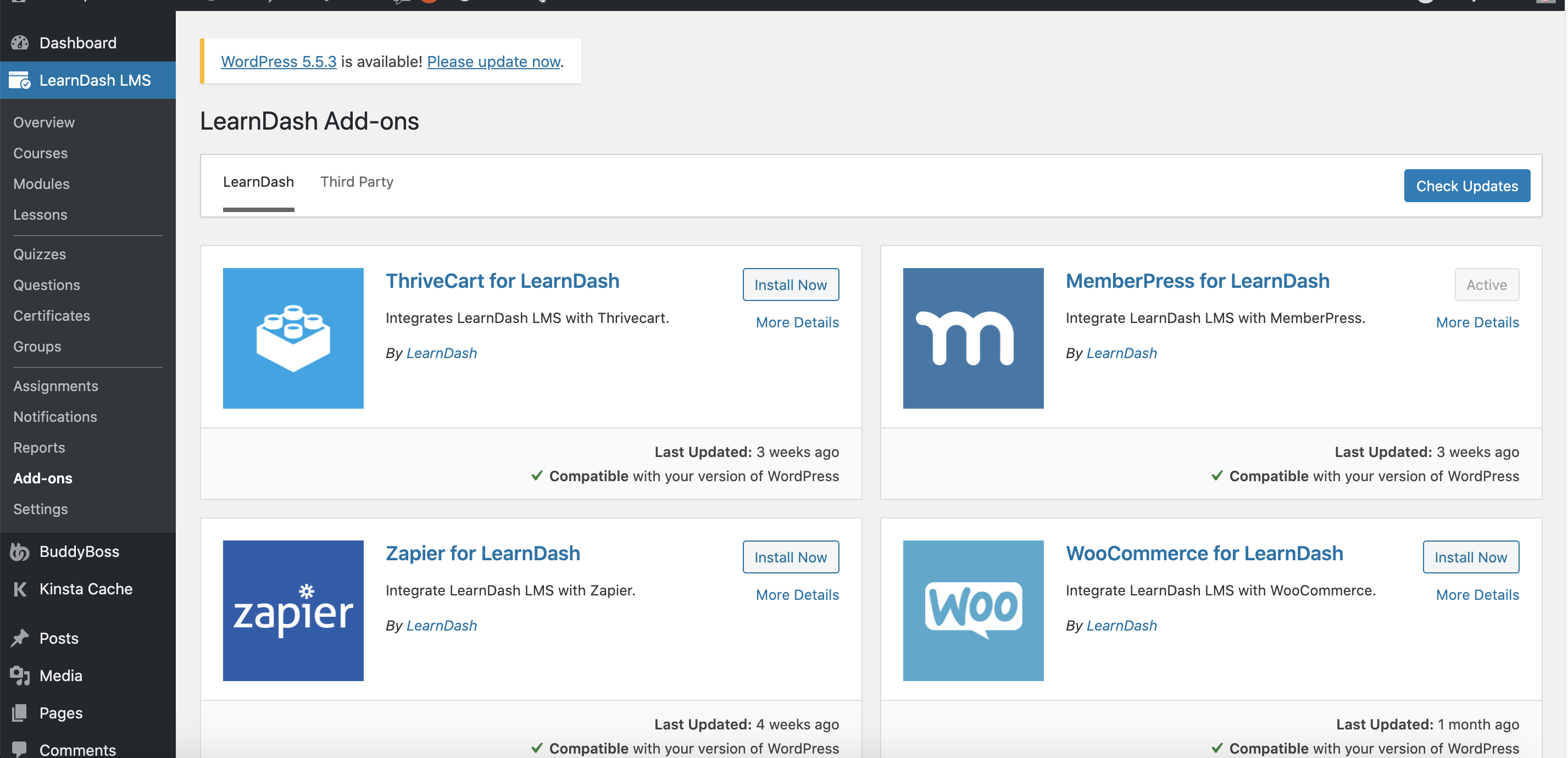Open ThriveCart for LearnDash title link
The width and height of the screenshot is (1568, 758).
tap(502, 281)
